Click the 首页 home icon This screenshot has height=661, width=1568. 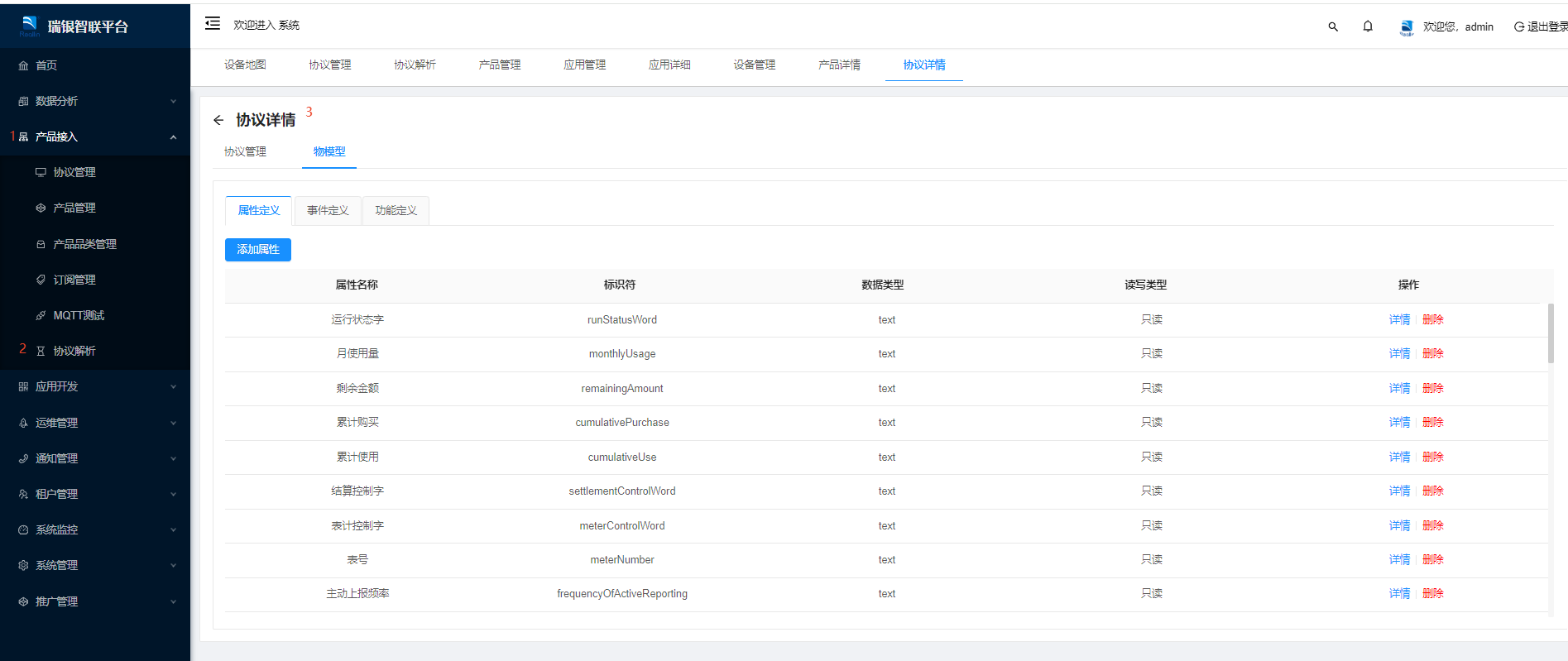(x=23, y=65)
